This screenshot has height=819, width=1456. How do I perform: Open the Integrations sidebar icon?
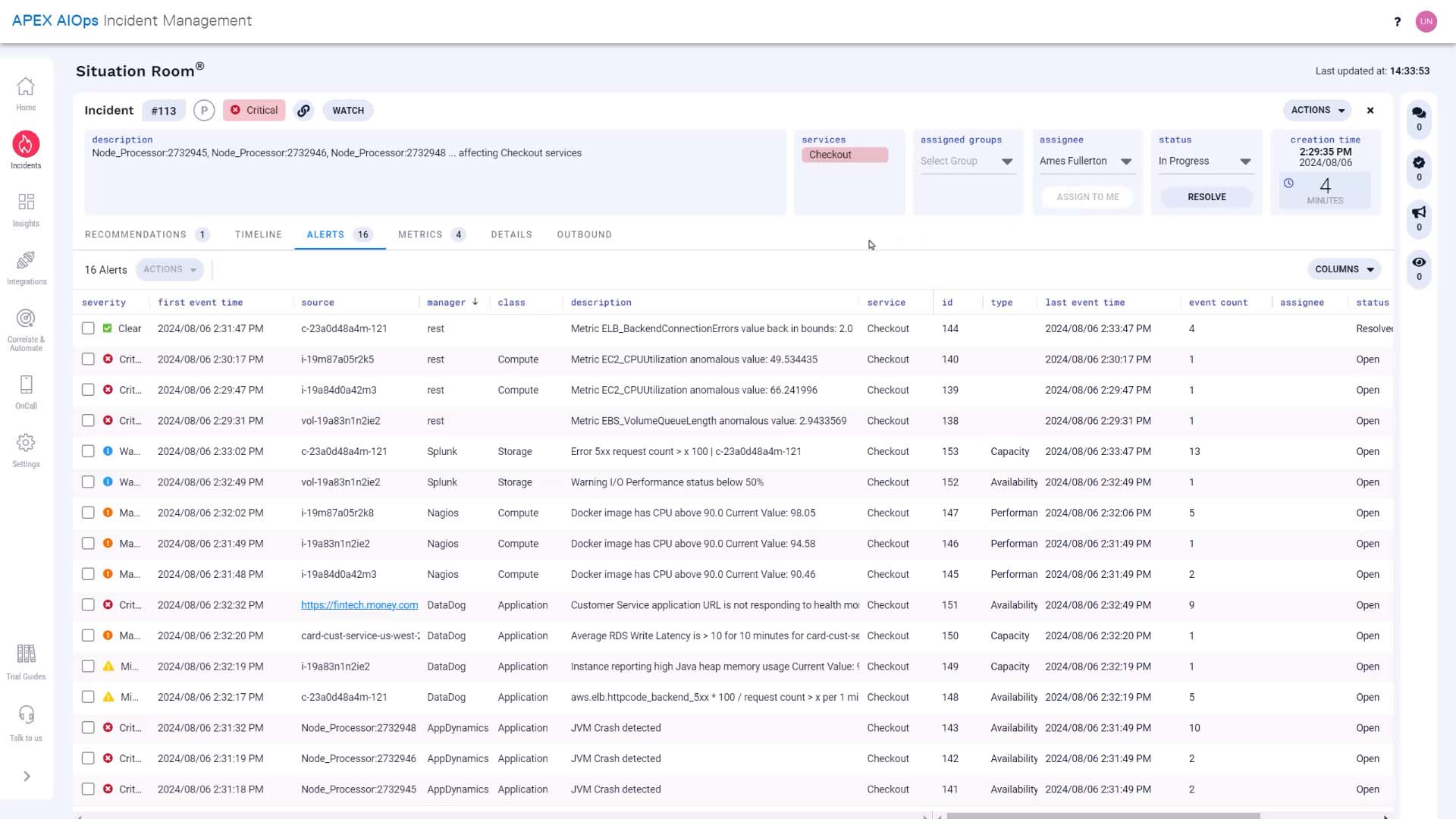[26, 260]
